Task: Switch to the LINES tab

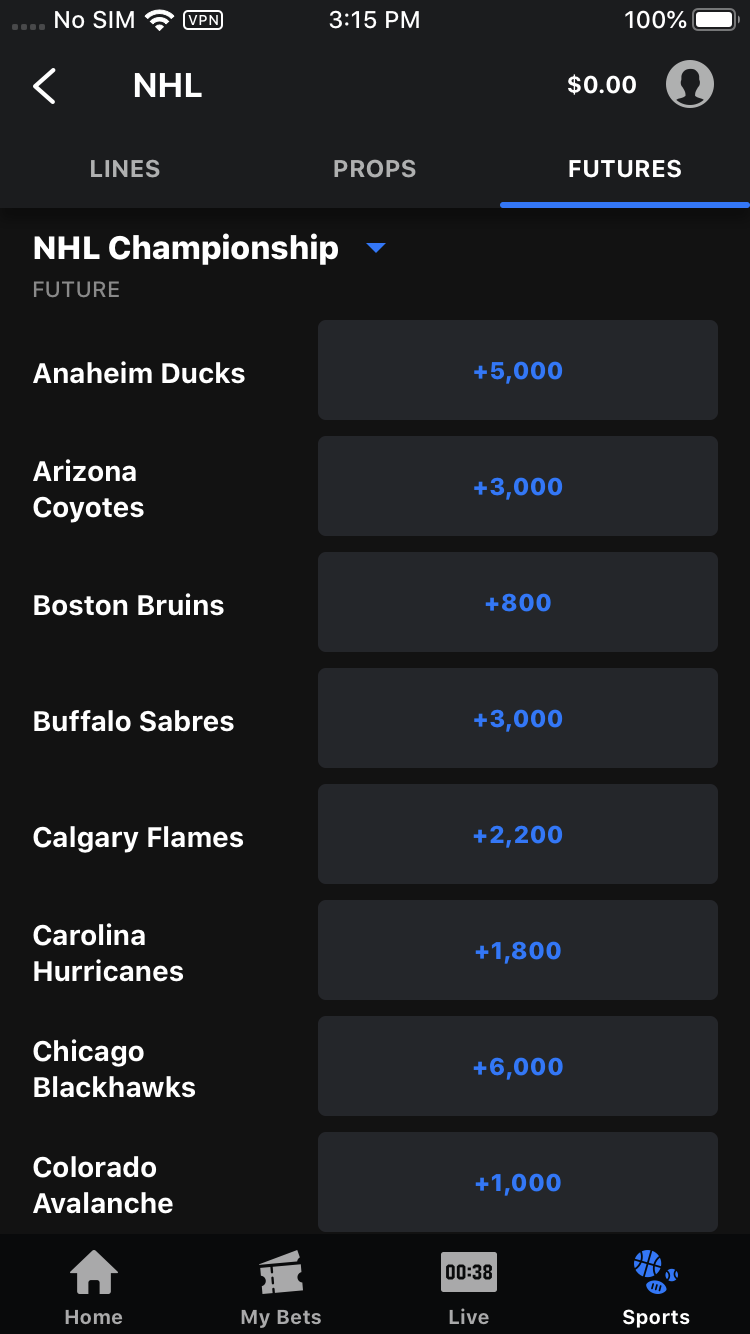Action: (x=125, y=169)
